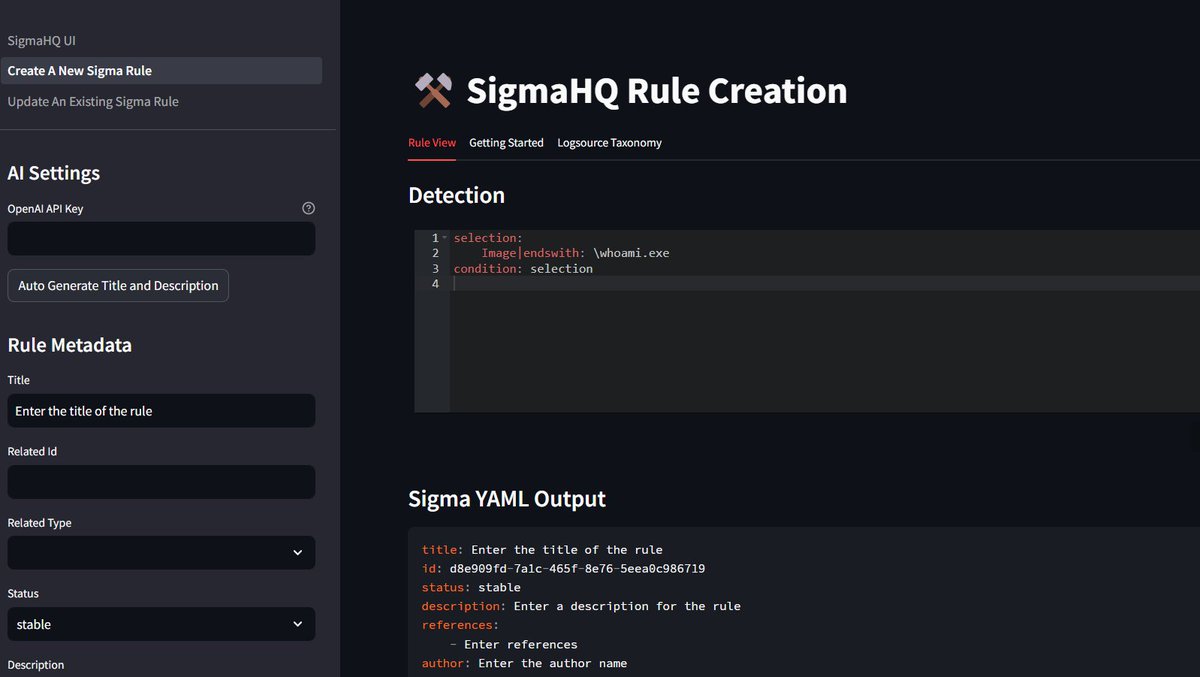Click the id line in Sigma YAML Output

[x=563, y=568]
